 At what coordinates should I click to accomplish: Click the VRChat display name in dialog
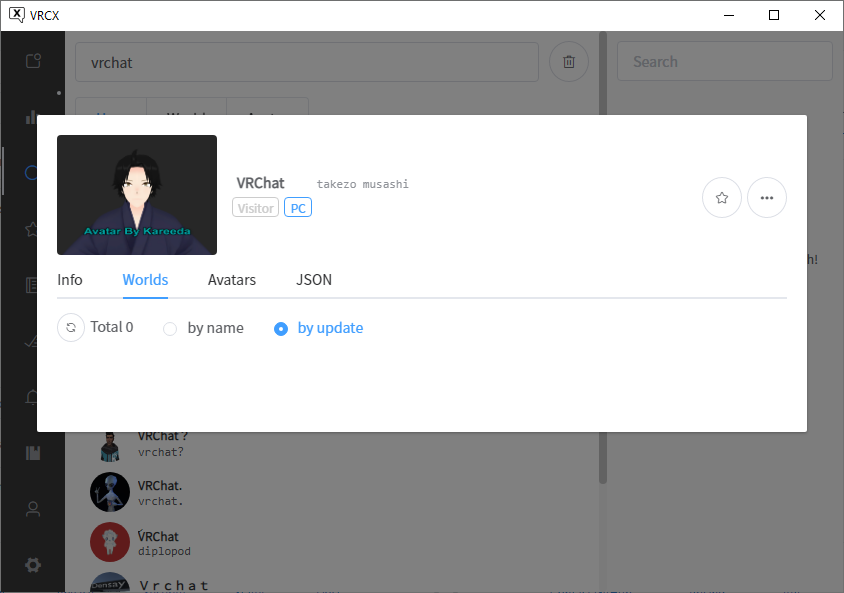pyautogui.click(x=260, y=183)
